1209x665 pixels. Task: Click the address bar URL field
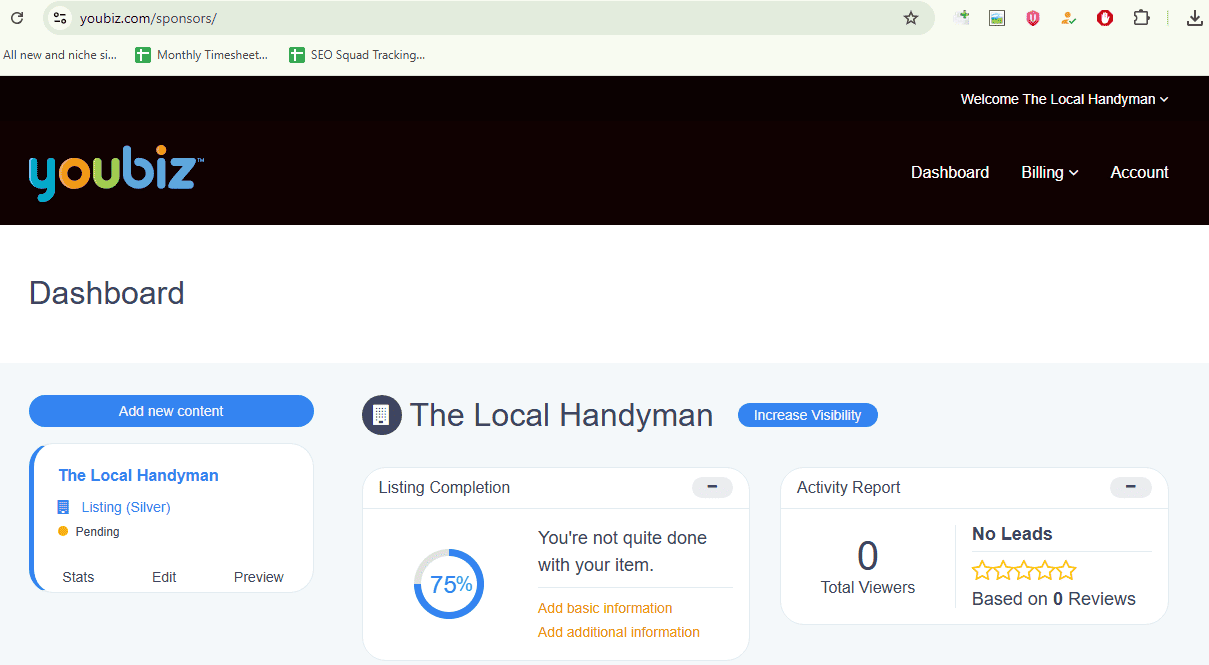coord(480,18)
